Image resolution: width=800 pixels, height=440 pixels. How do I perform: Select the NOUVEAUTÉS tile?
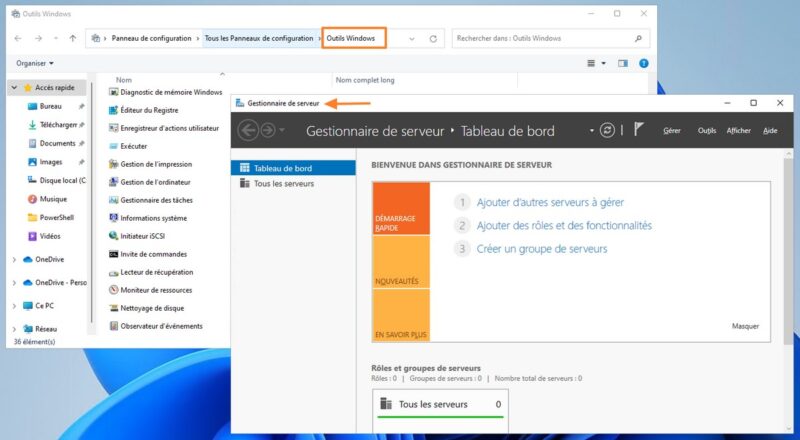point(401,262)
